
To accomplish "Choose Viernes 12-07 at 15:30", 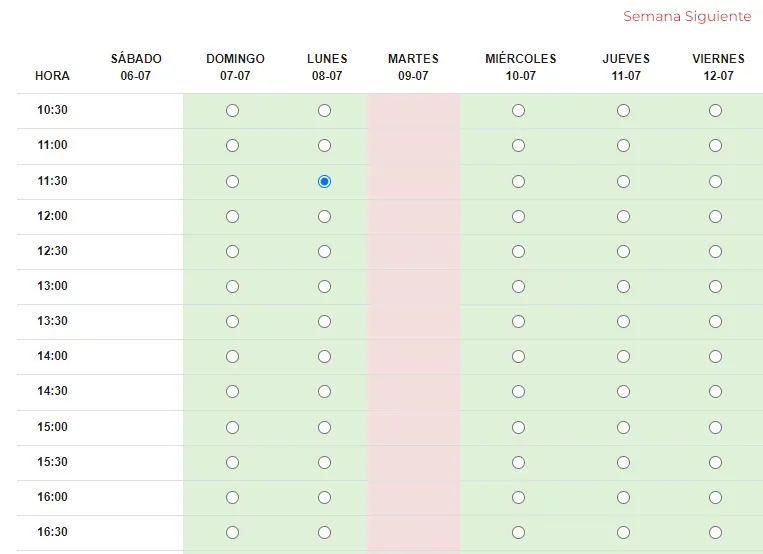I will (715, 462).
